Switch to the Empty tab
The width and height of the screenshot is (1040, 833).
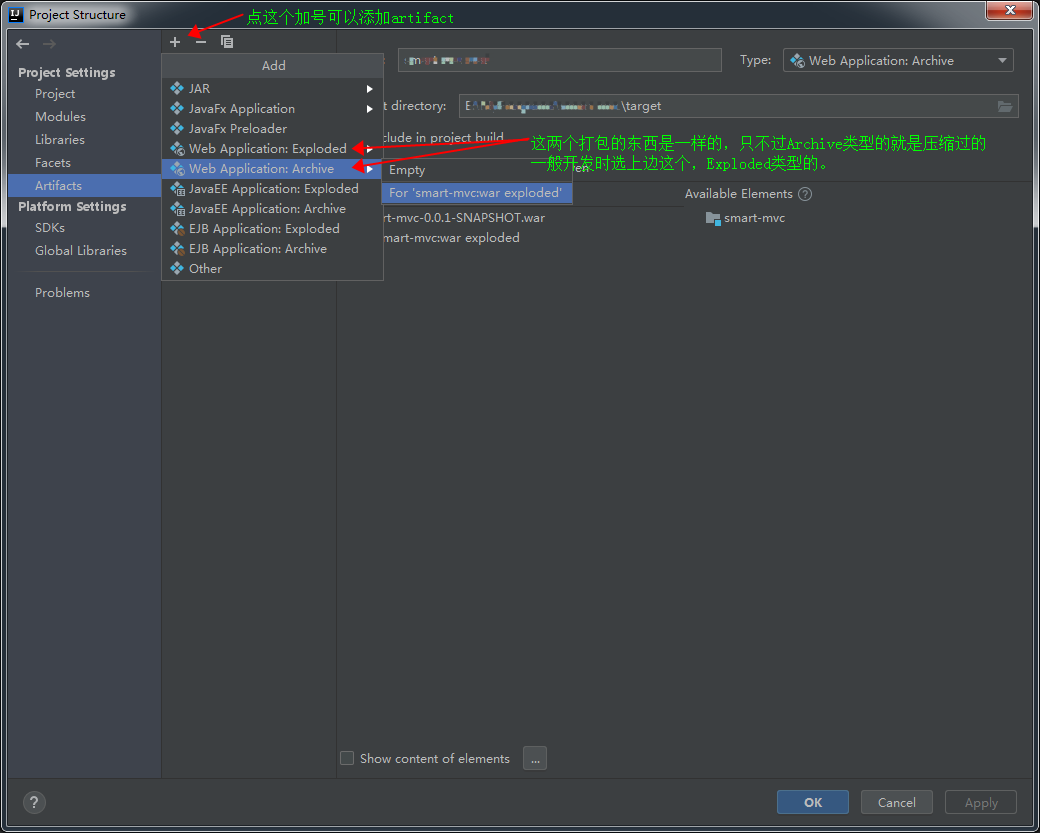(407, 170)
